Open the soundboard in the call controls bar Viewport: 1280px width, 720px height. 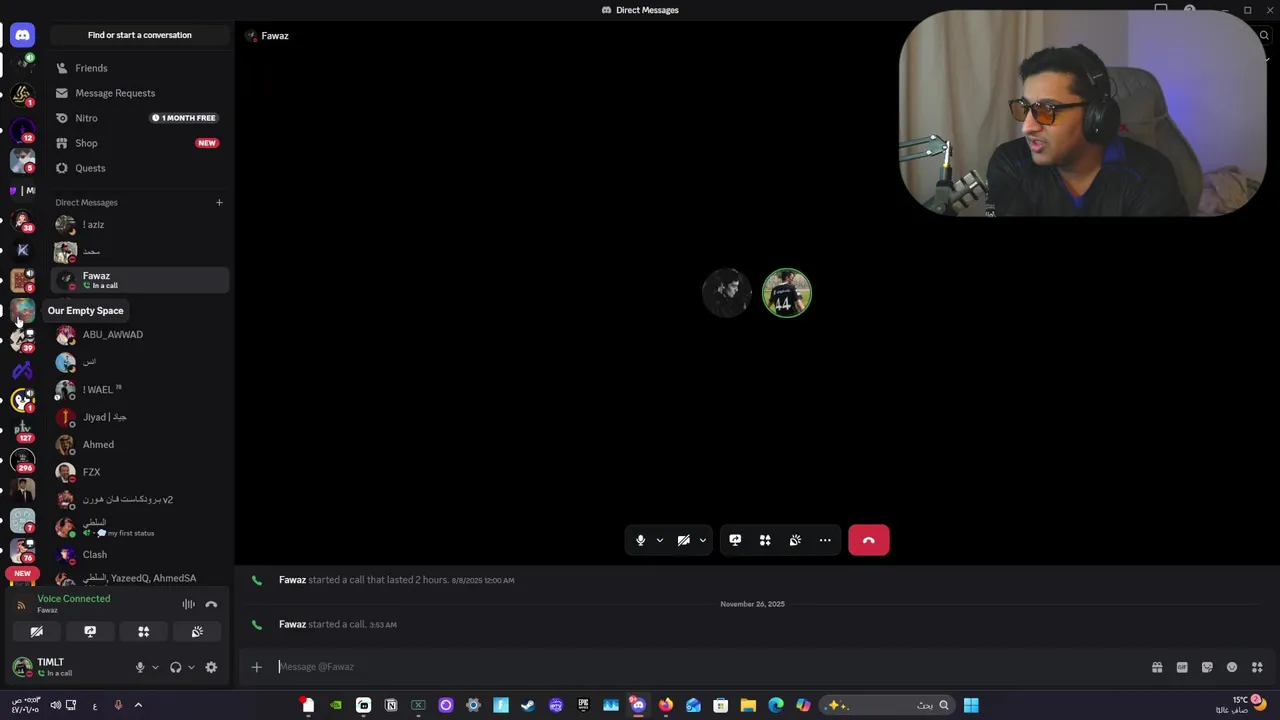click(795, 540)
